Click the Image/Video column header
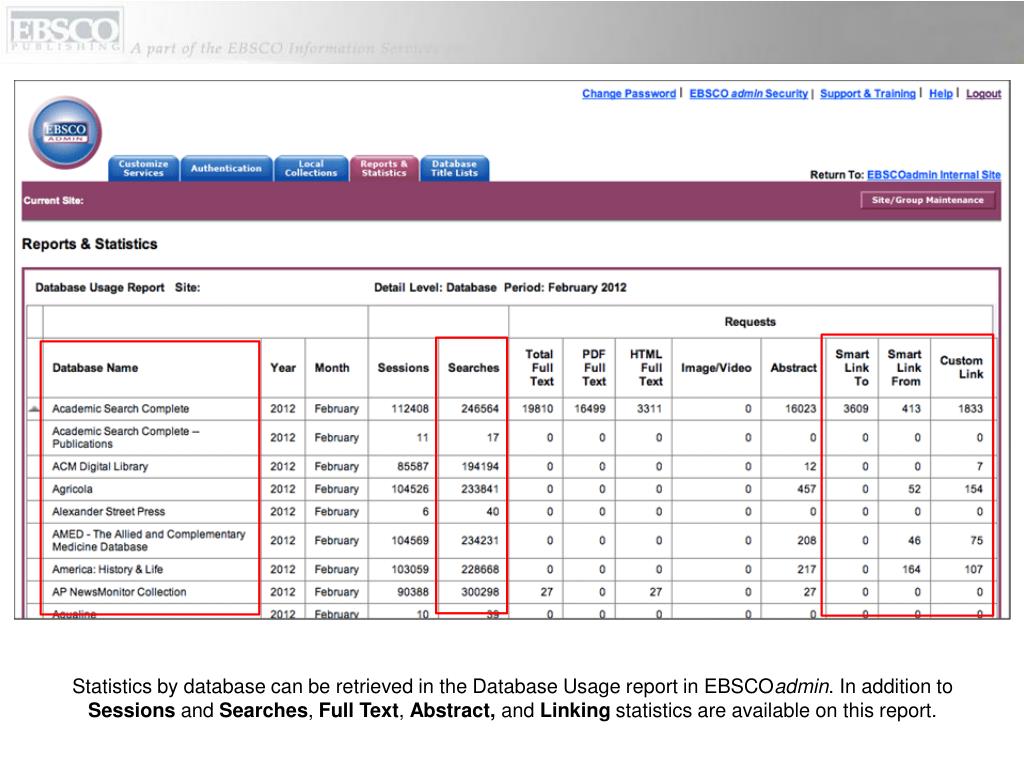Screen dimensions: 1024x768 coord(716,368)
